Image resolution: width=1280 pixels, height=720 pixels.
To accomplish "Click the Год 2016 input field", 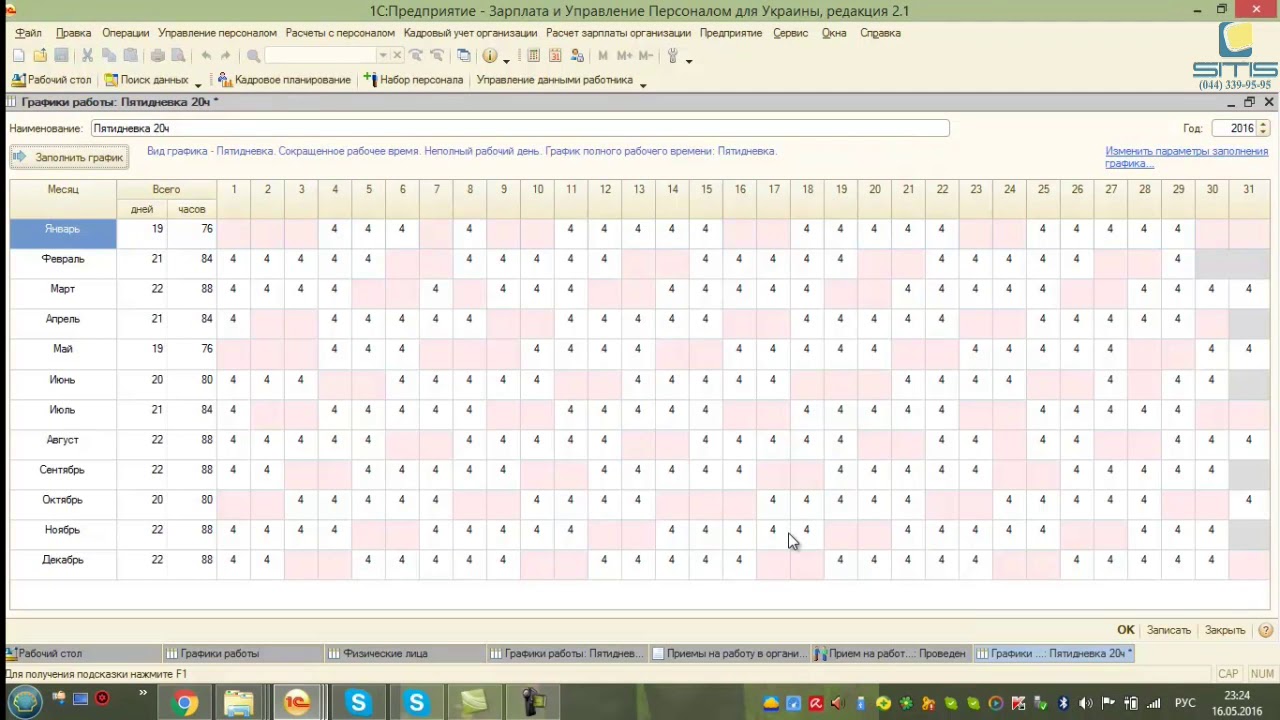I will tap(1234, 128).
